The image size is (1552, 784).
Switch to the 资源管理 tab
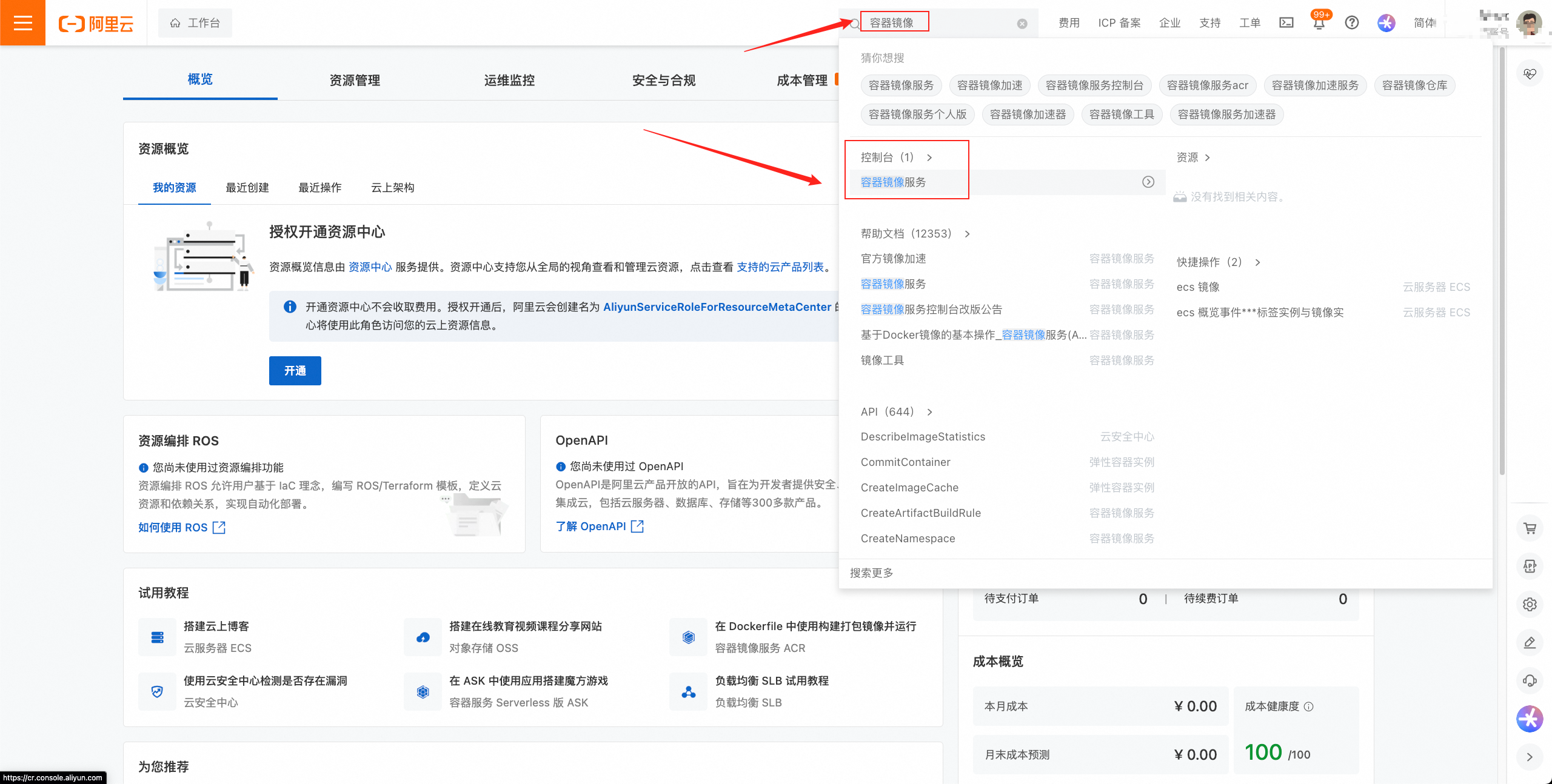point(354,79)
